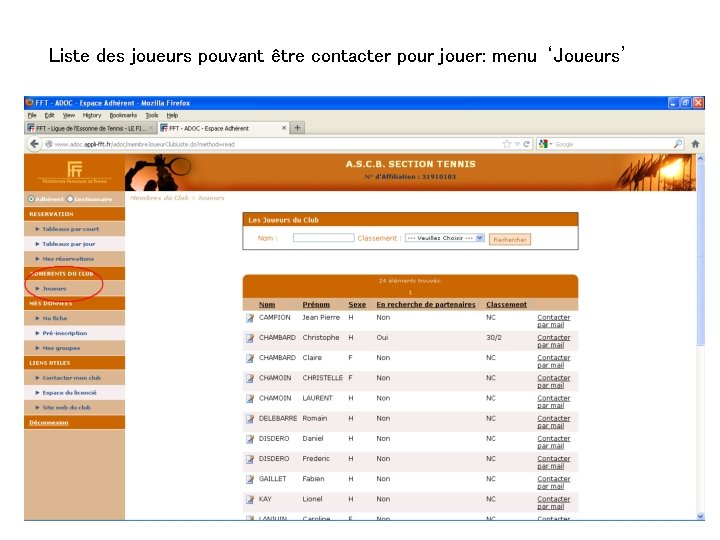This screenshot has height=540, width=720.
Task: Click the home icon in Firefox toolbar
Action: tap(695, 144)
